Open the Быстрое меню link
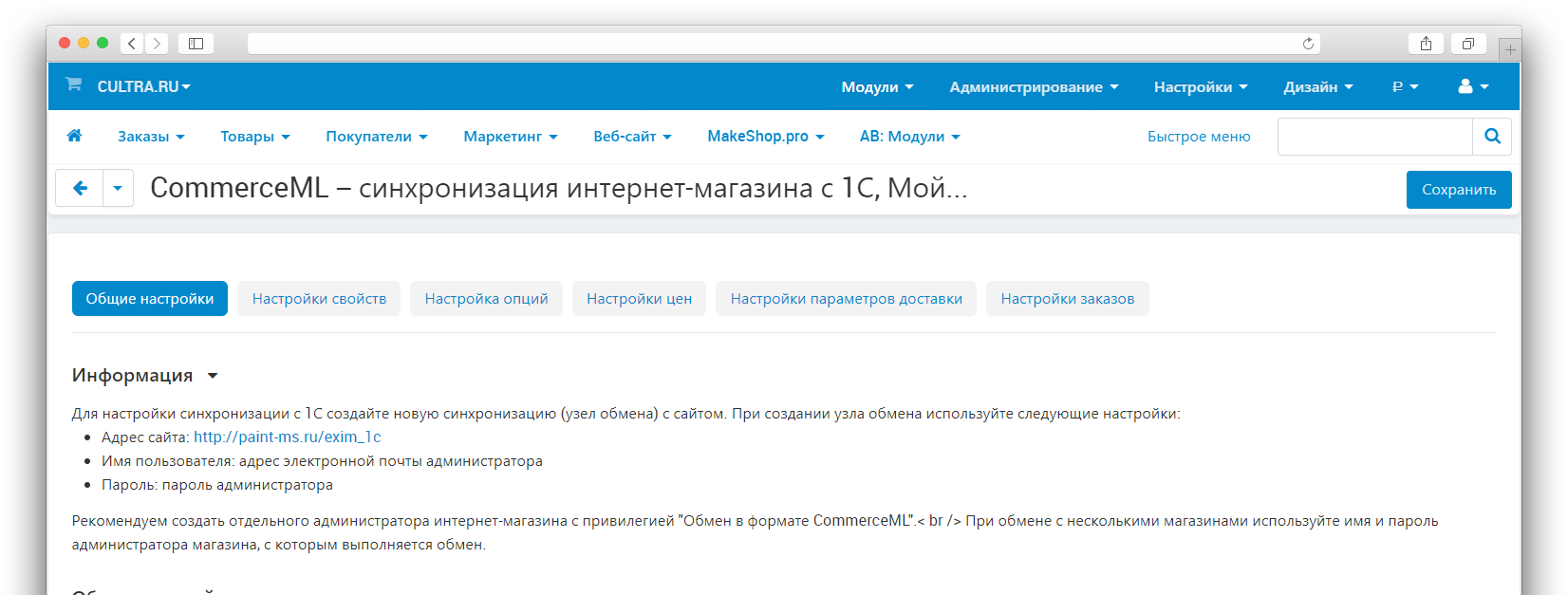 coord(1199,137)
